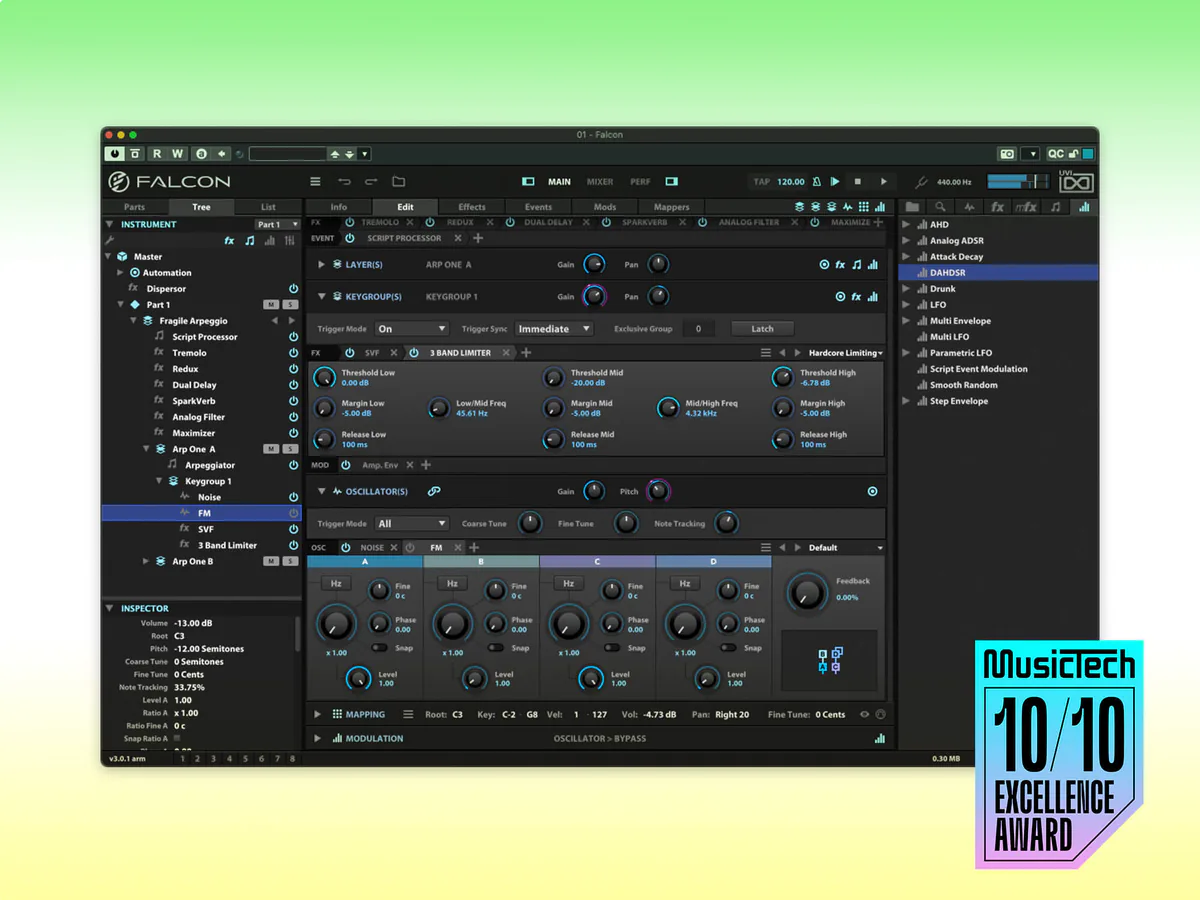Toggle power for Tremolo in tree
Screen dimensions: 1200x900
(294, 353)
